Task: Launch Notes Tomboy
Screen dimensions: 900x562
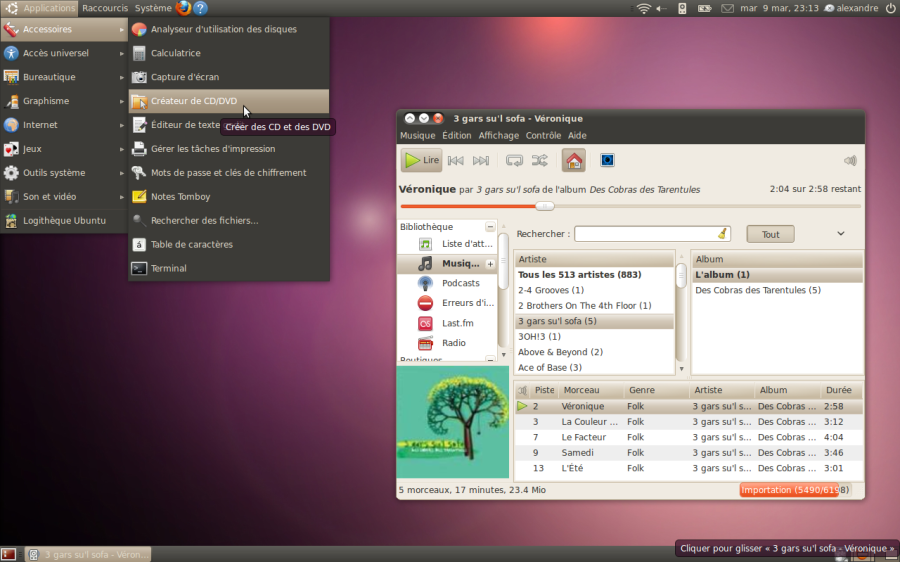Action: tap(229, 196)
